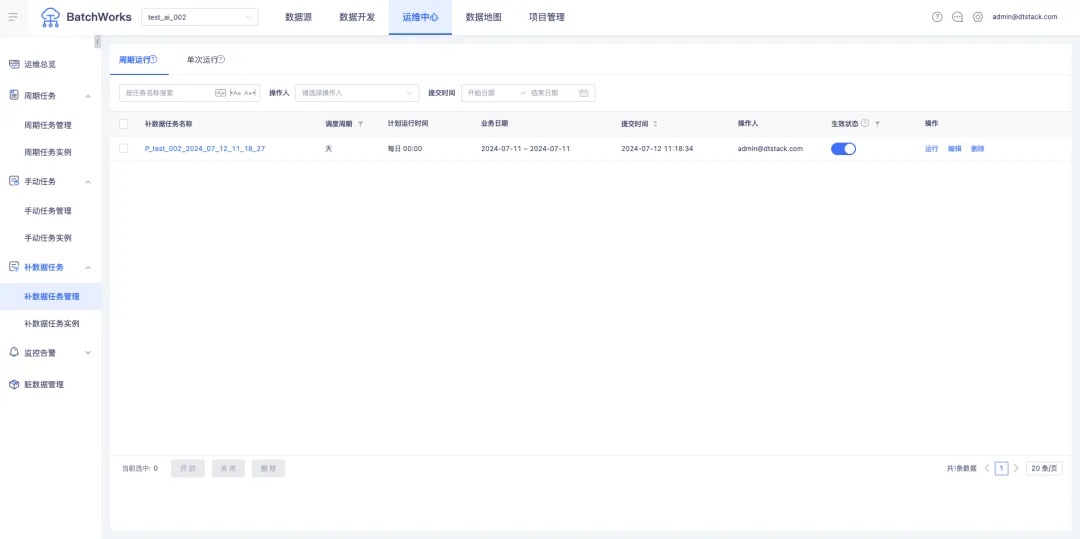Screen dimensions: 1080x539
Task: Click the task name search input field
Action: [x=165, y=93]
